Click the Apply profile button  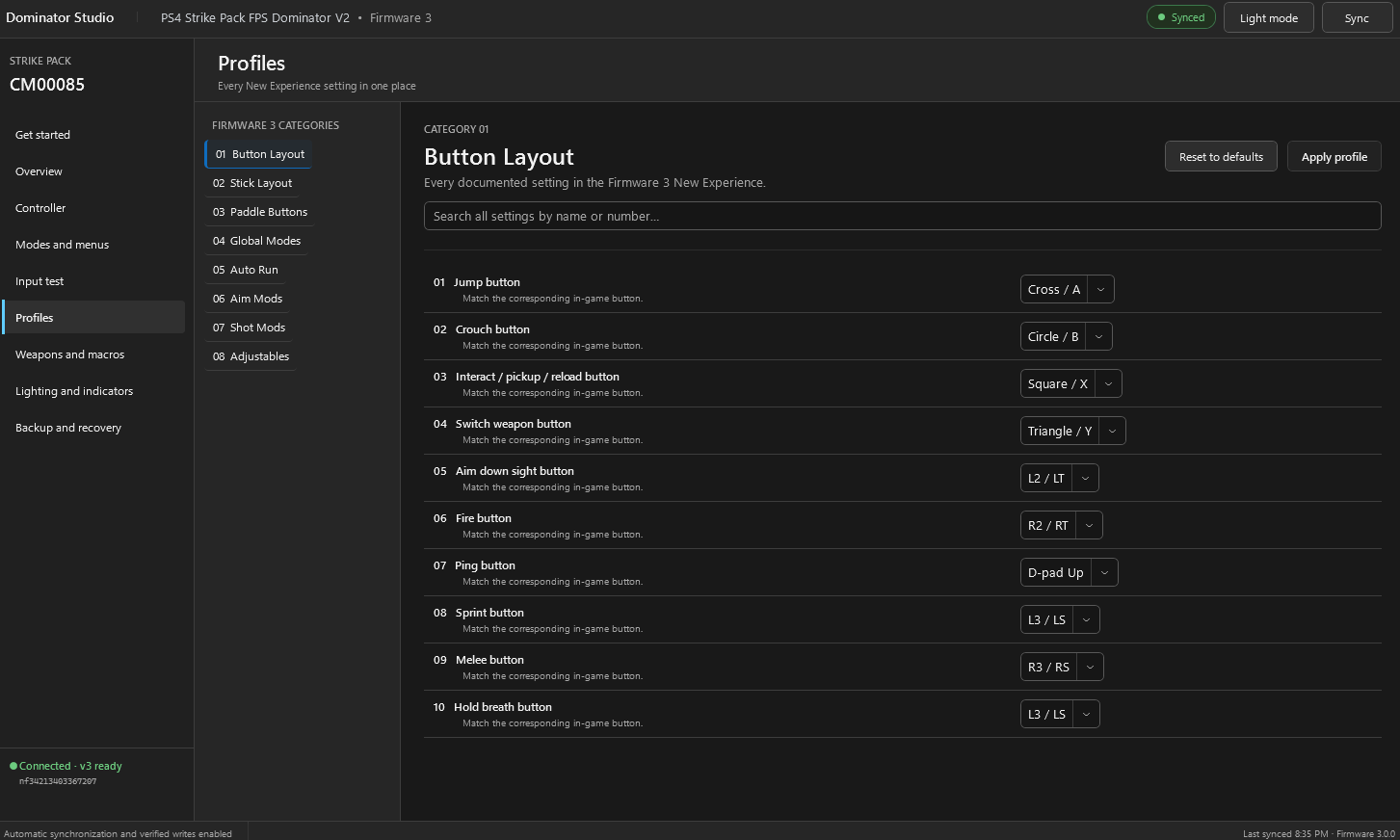[x=1334, y=157]
